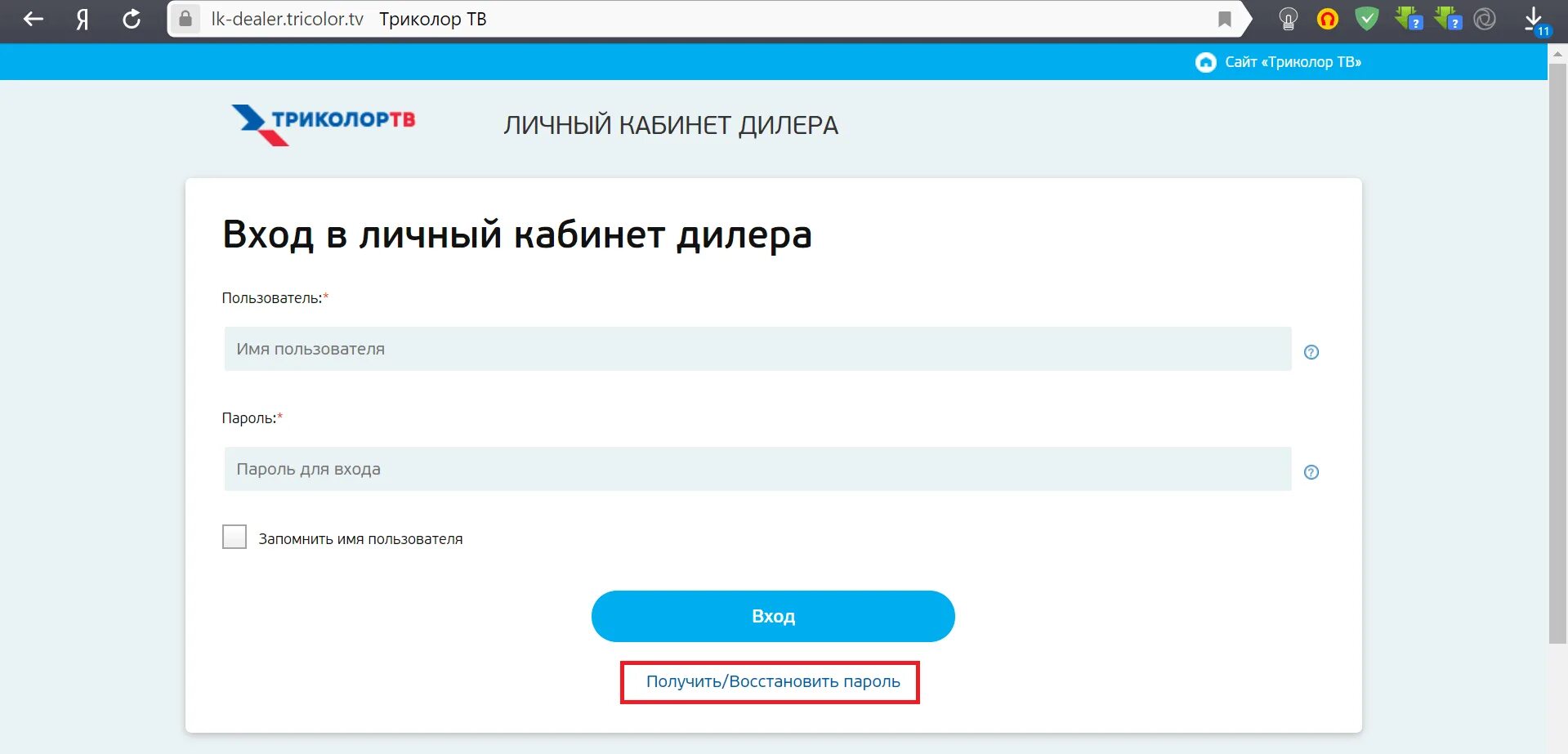Click the lightbulb extension icon
The width and height of the screenshot is (1568, 754).
point(1288,19)
